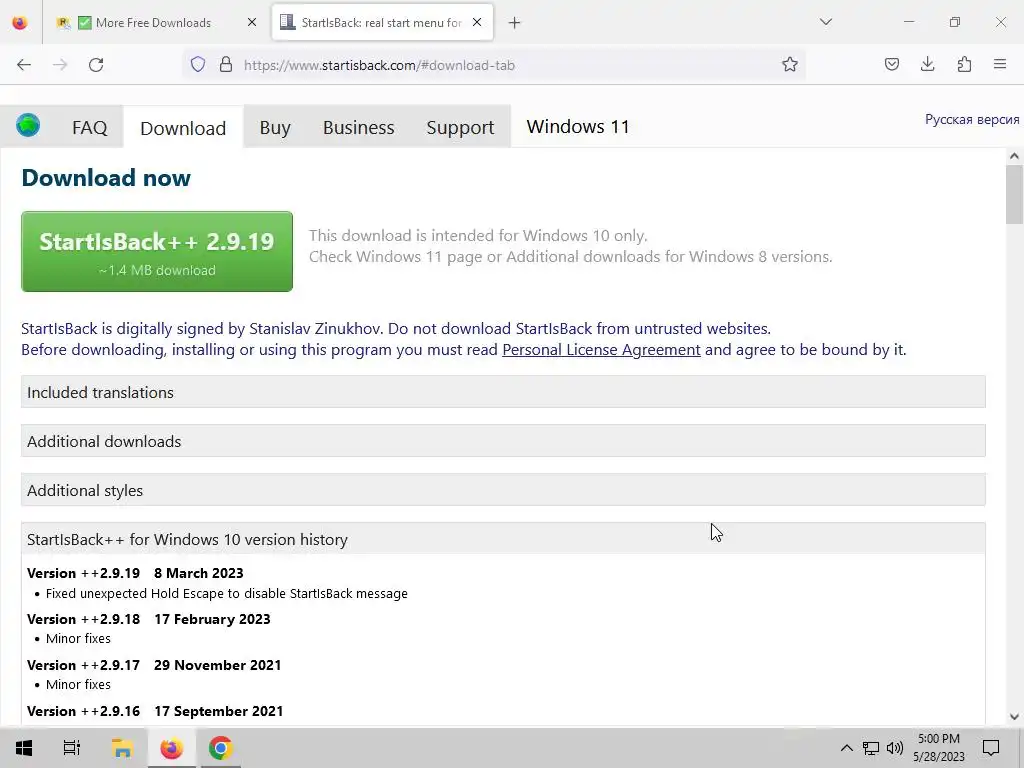Reload the current page
The image size is (1024, 768).
point(96,65)
